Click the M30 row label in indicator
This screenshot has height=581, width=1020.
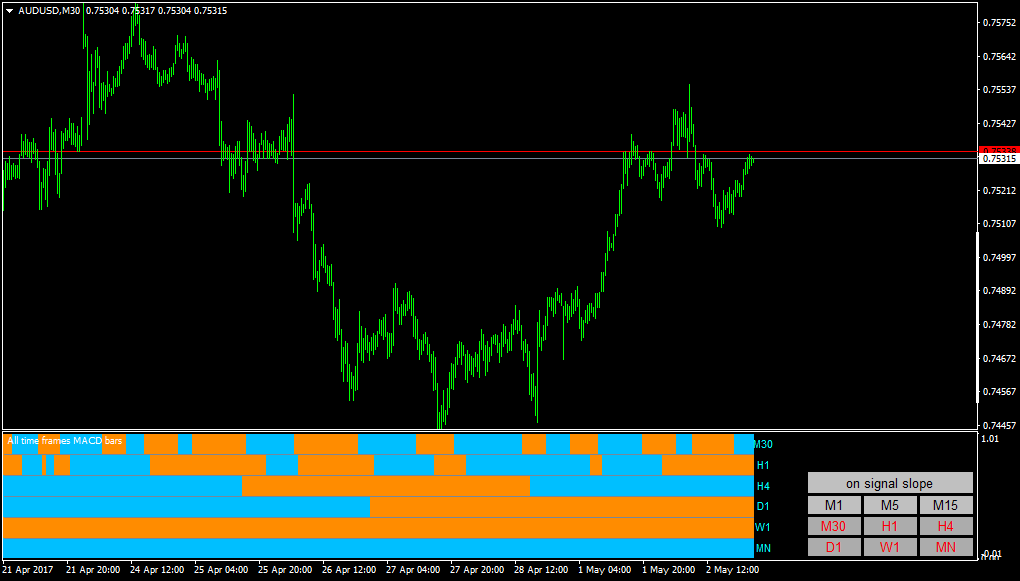(x=763, y=444)
